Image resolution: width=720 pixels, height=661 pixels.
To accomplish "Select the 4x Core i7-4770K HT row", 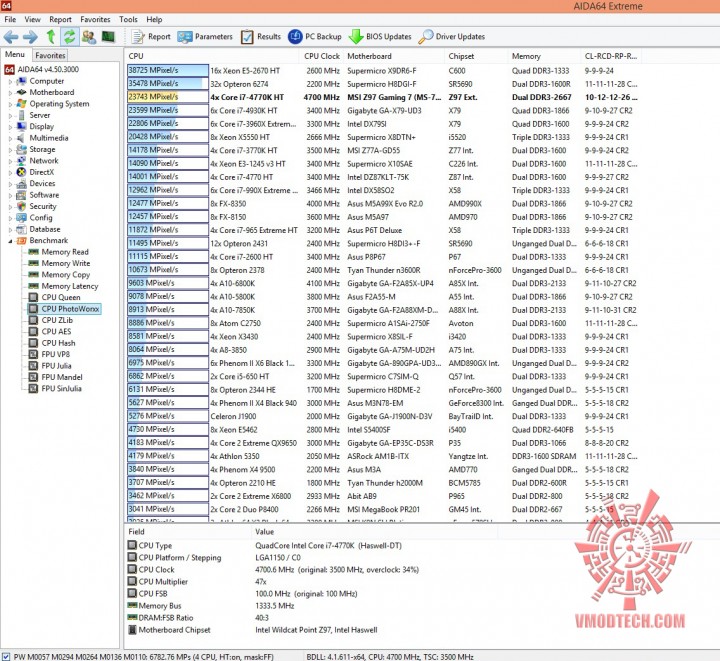I will [x=382, y=97].
